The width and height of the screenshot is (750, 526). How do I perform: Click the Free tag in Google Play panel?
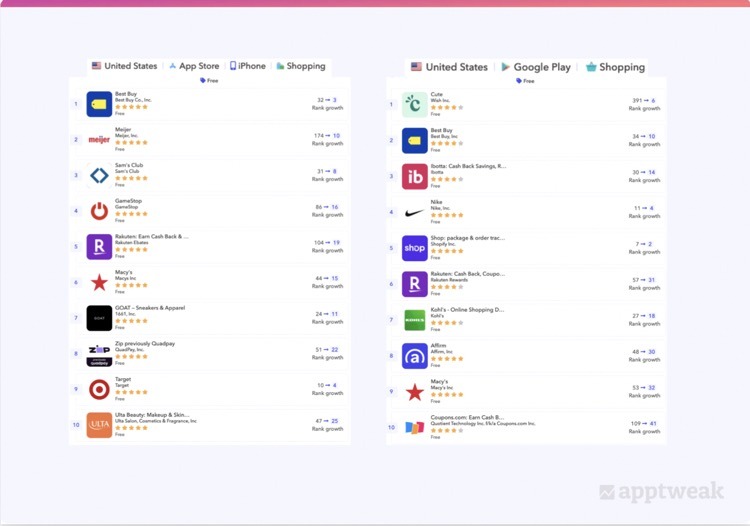pyautogui.click(x=525, y=81)
